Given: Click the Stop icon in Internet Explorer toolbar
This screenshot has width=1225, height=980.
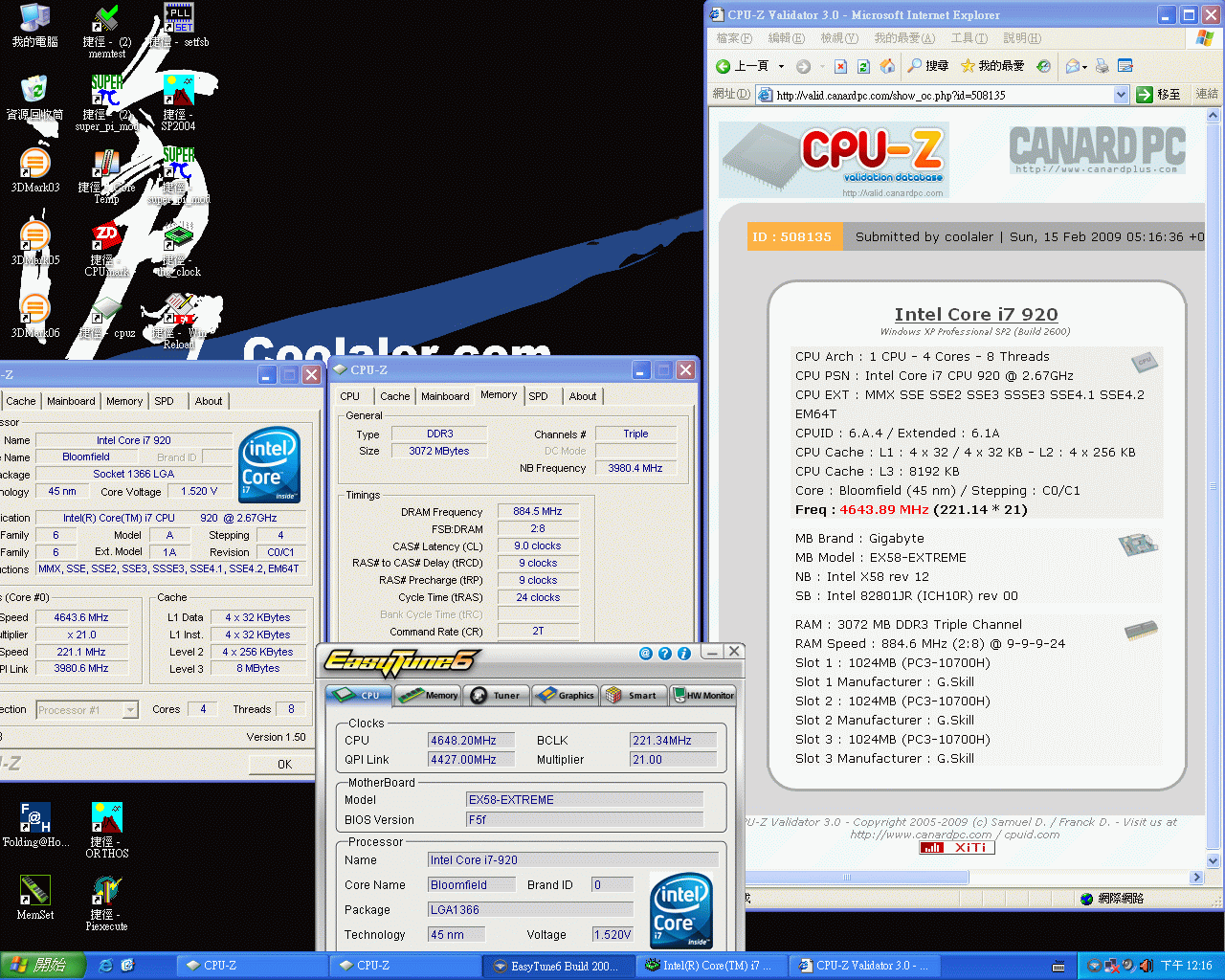Looking at the screenshot, I should tap(840, 66).
